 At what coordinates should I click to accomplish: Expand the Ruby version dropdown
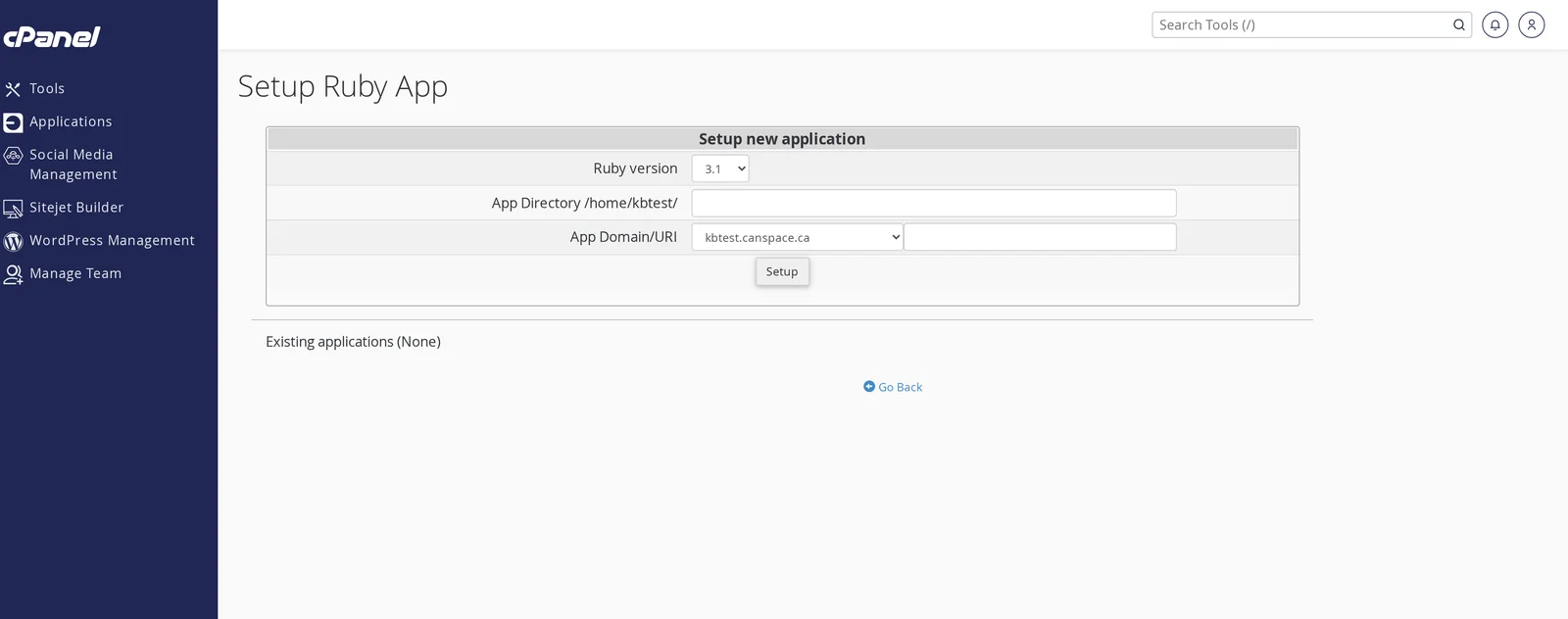coord(720,168)
